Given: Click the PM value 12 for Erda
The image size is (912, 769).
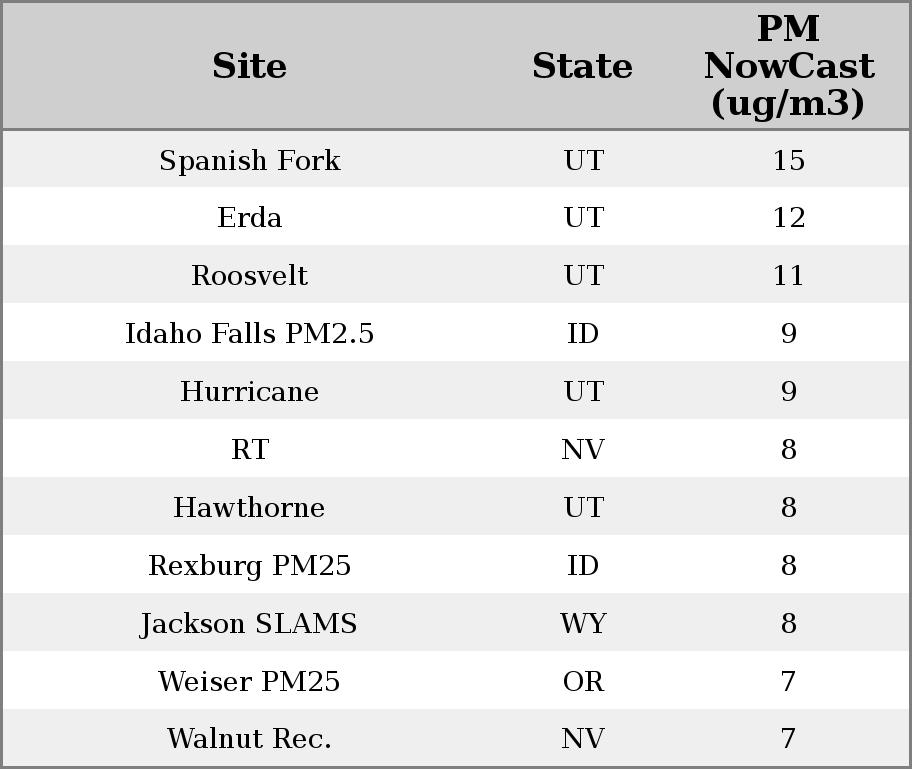Looking at the screenshot, I should point(788,218).
